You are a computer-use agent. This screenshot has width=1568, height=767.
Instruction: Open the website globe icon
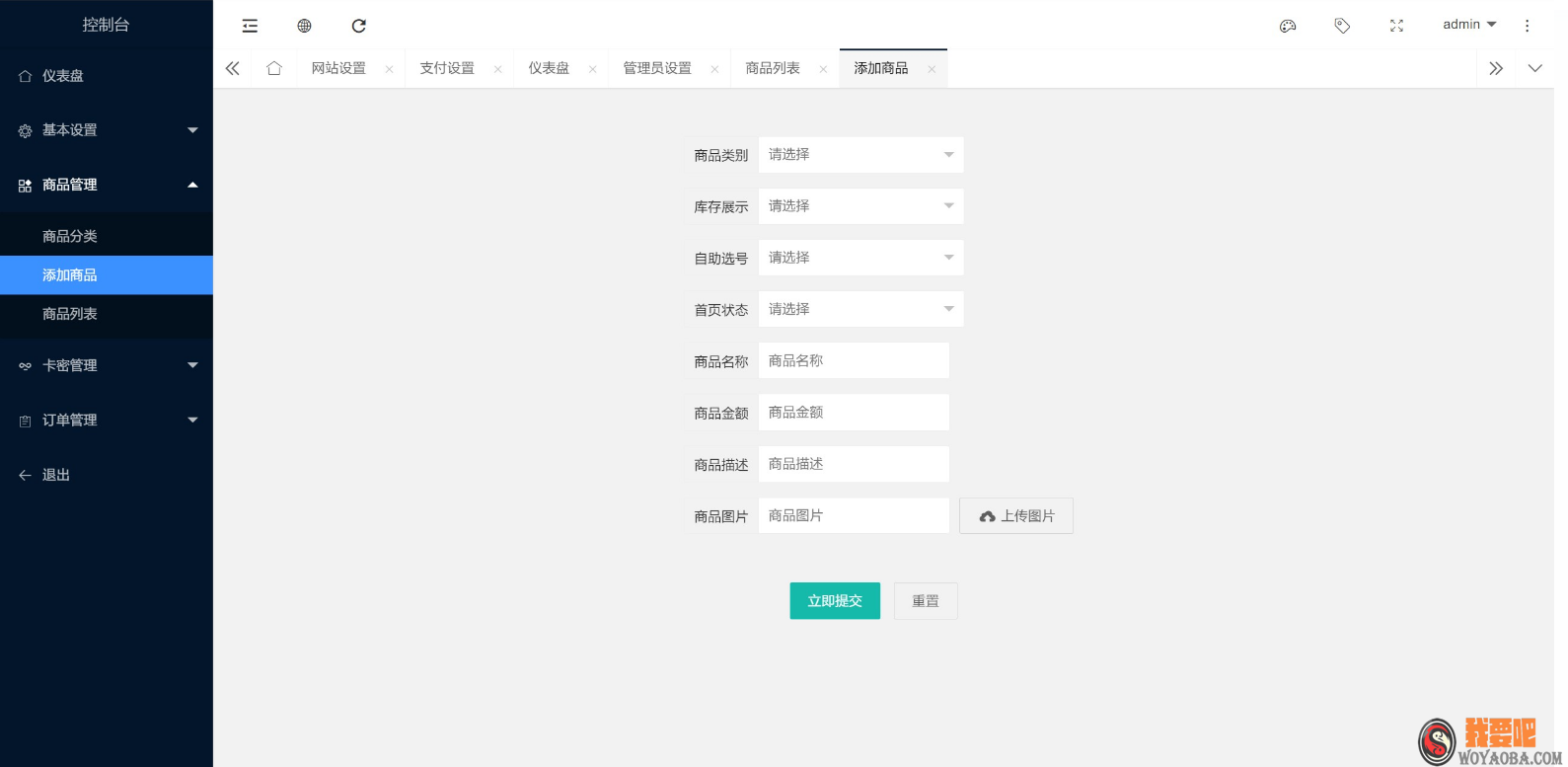304,26
